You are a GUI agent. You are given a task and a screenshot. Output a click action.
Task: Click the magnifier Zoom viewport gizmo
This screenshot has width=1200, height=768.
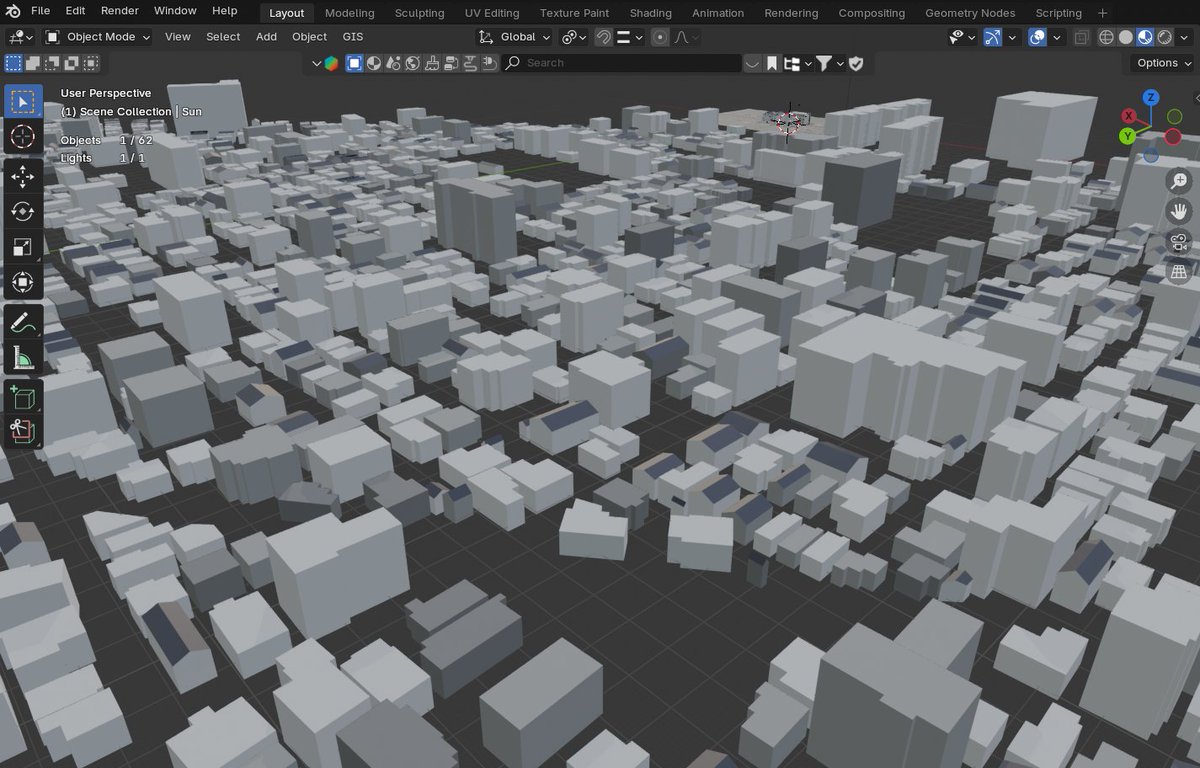pyautogui.click(x=1179, y=181)
